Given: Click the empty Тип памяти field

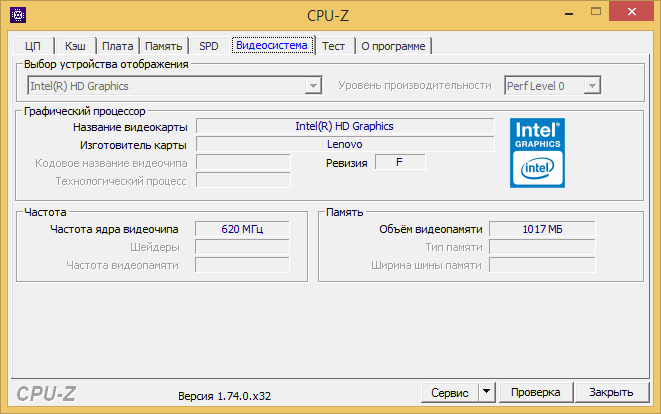Looking at the screenshot, I should [x=542, y=247].
